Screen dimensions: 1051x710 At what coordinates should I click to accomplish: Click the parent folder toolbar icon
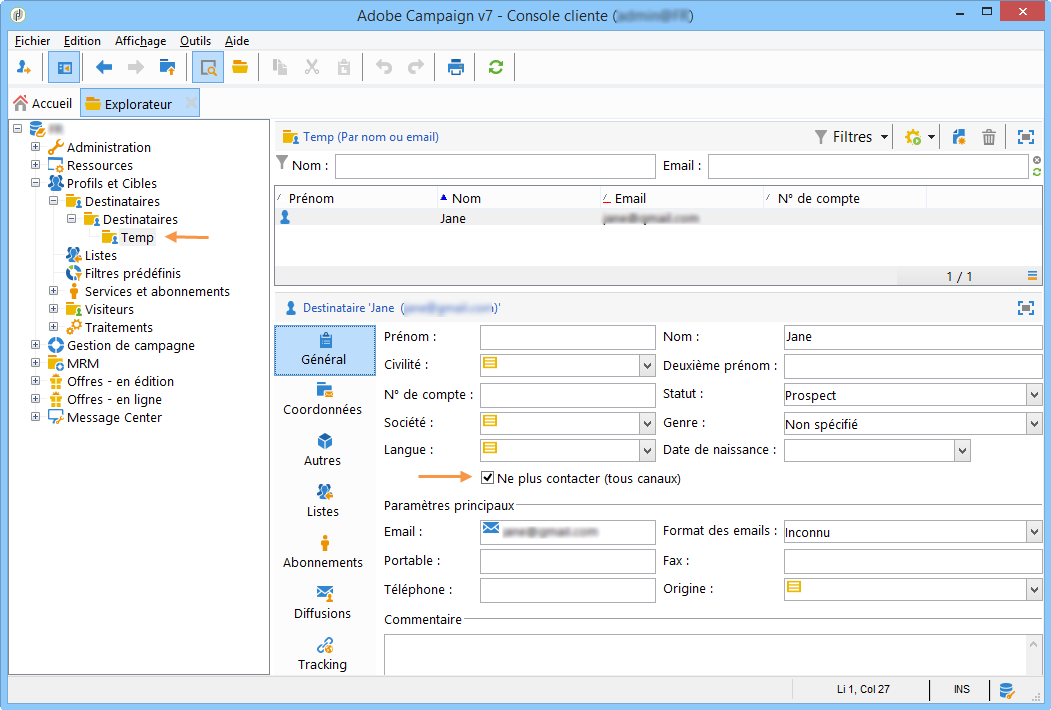(x=168, y=67)
